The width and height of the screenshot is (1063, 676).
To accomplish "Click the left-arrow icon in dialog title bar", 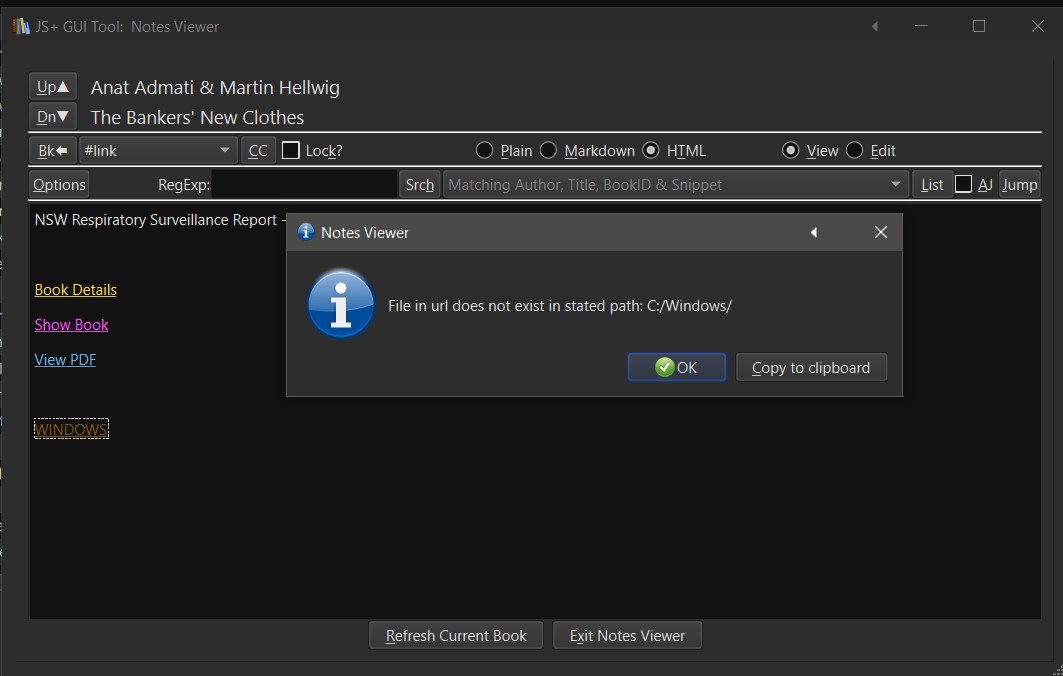I will 814,233.
